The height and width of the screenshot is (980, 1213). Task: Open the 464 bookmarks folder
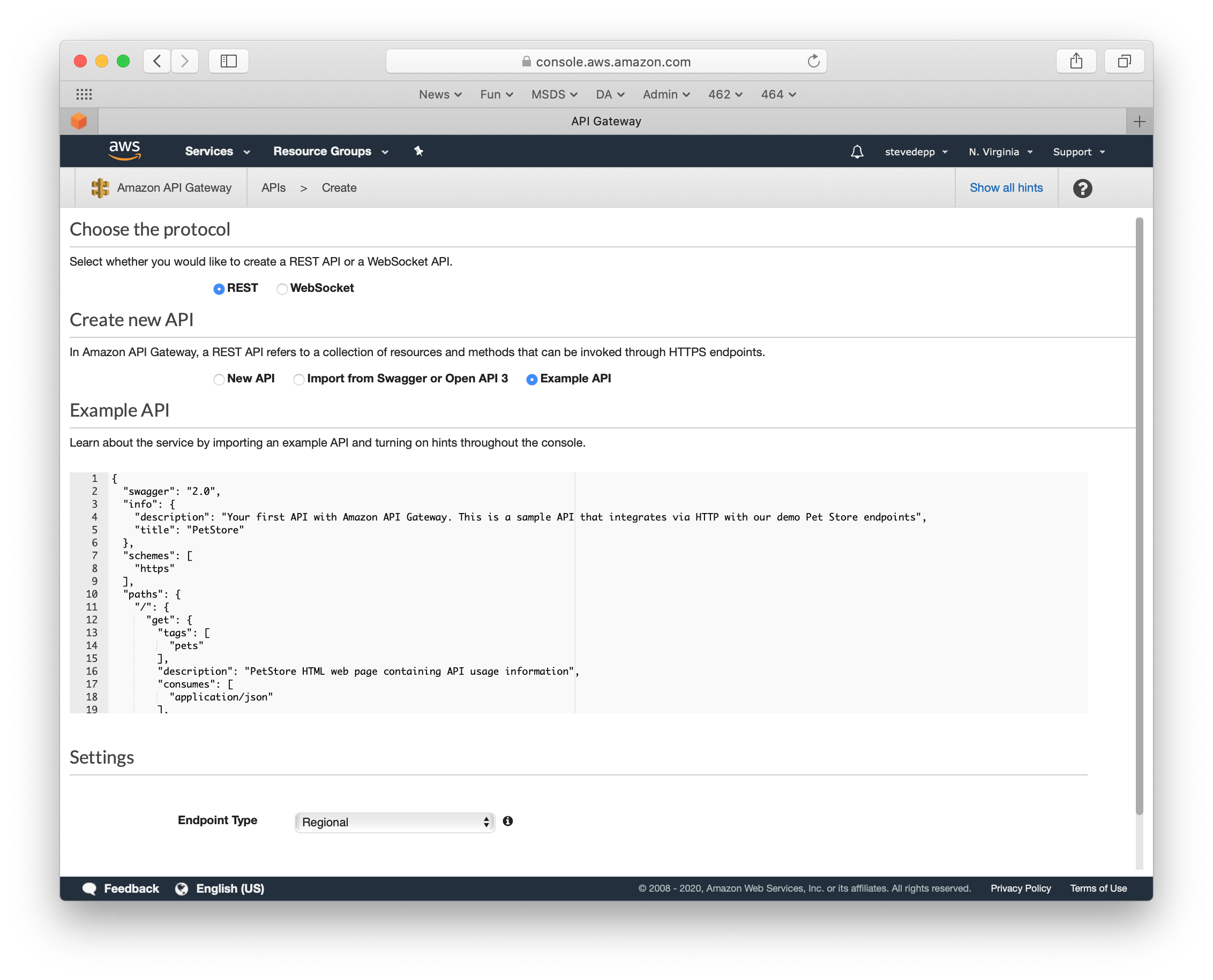pyautogui.click(x=778, y=94)
